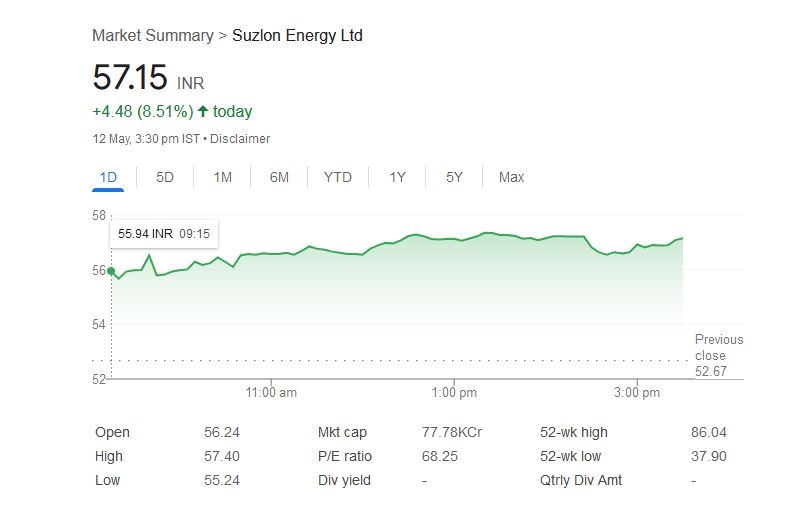Click the 55.94 INR 09:15 tooltip
Screen dimensions: 792x511
(164, 234)
